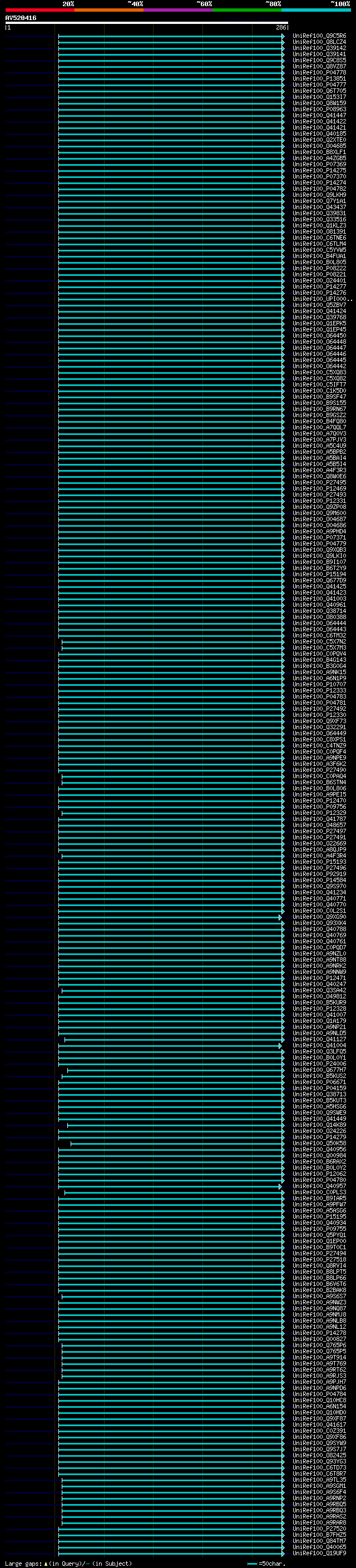
Task: Select hit label UniRef100_C6TM32
Action: pos(319,635)
